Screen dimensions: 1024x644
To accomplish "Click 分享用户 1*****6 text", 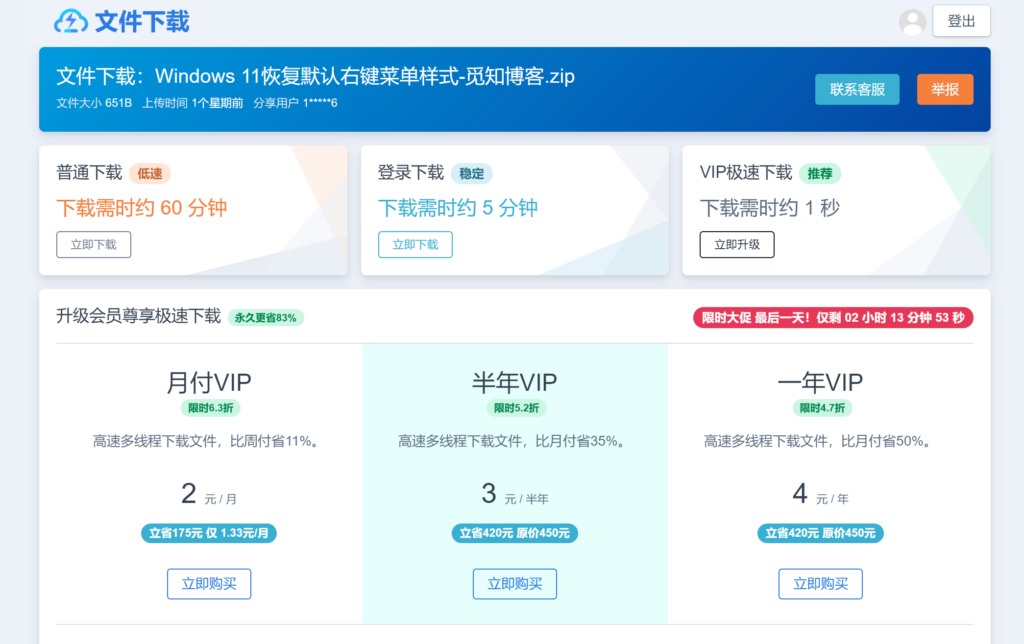I will pos(295,103).
